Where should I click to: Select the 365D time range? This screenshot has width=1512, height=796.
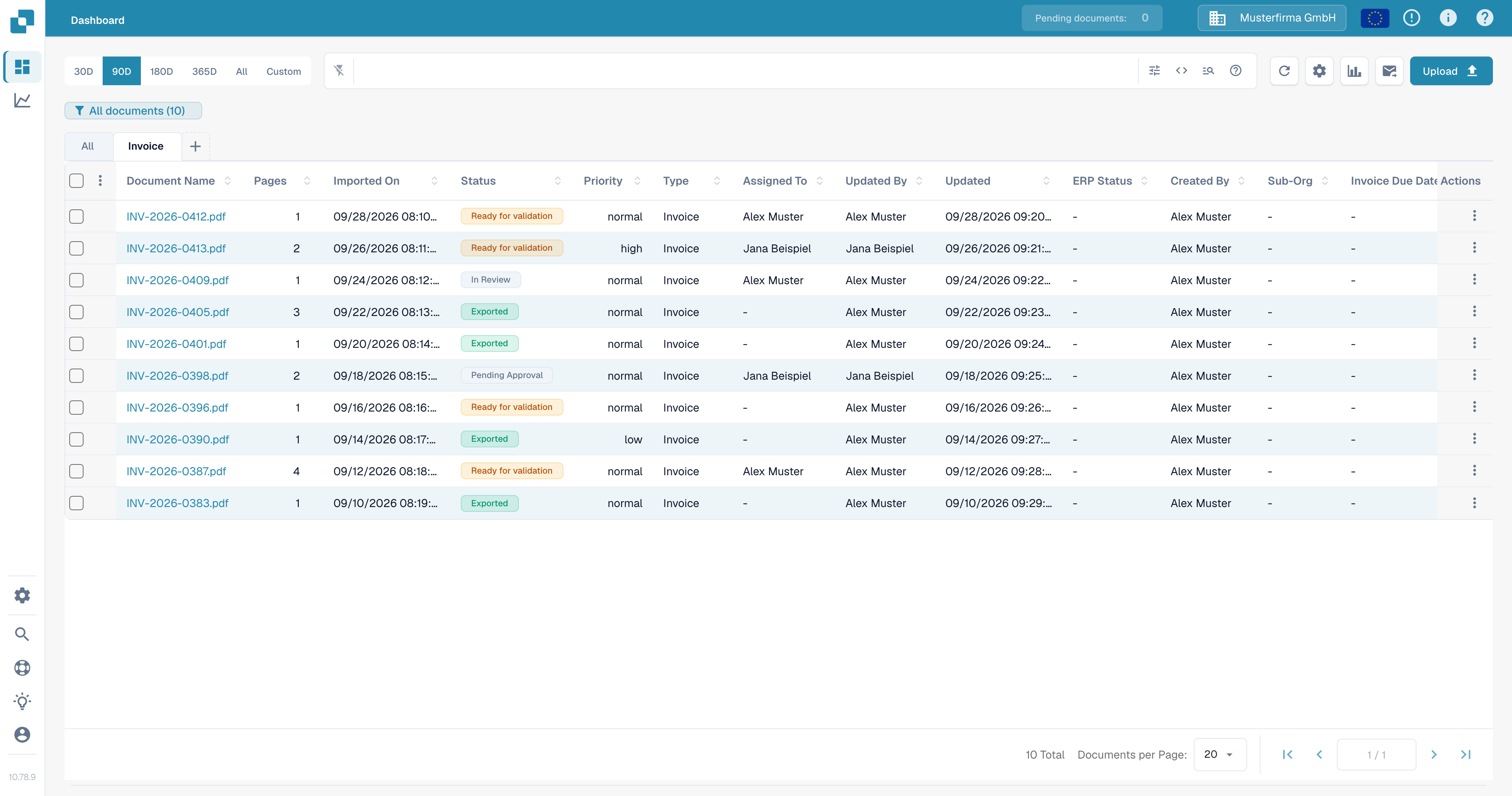coord(204,71)
